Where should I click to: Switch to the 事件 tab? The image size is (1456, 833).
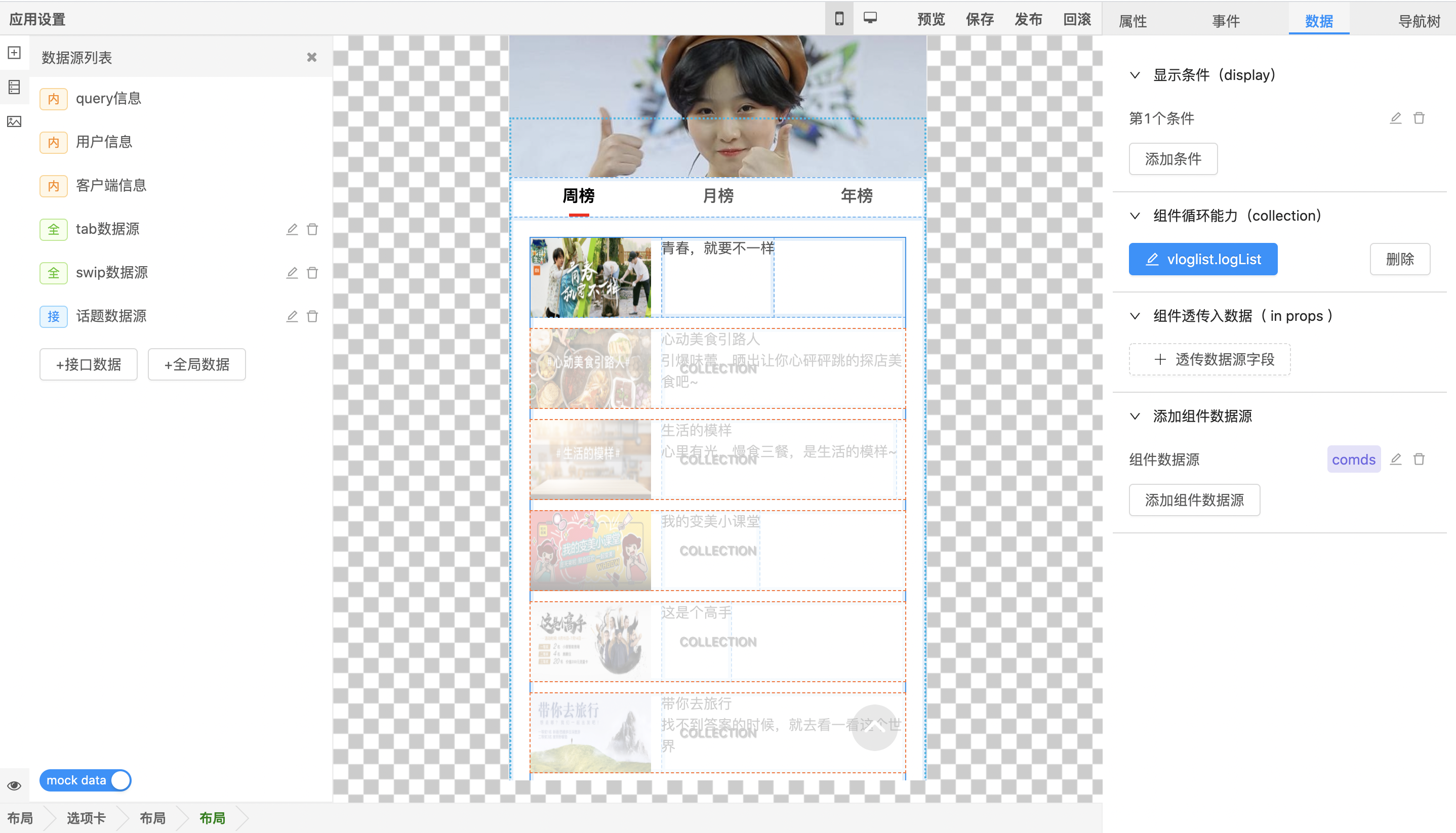(1225, 21)
